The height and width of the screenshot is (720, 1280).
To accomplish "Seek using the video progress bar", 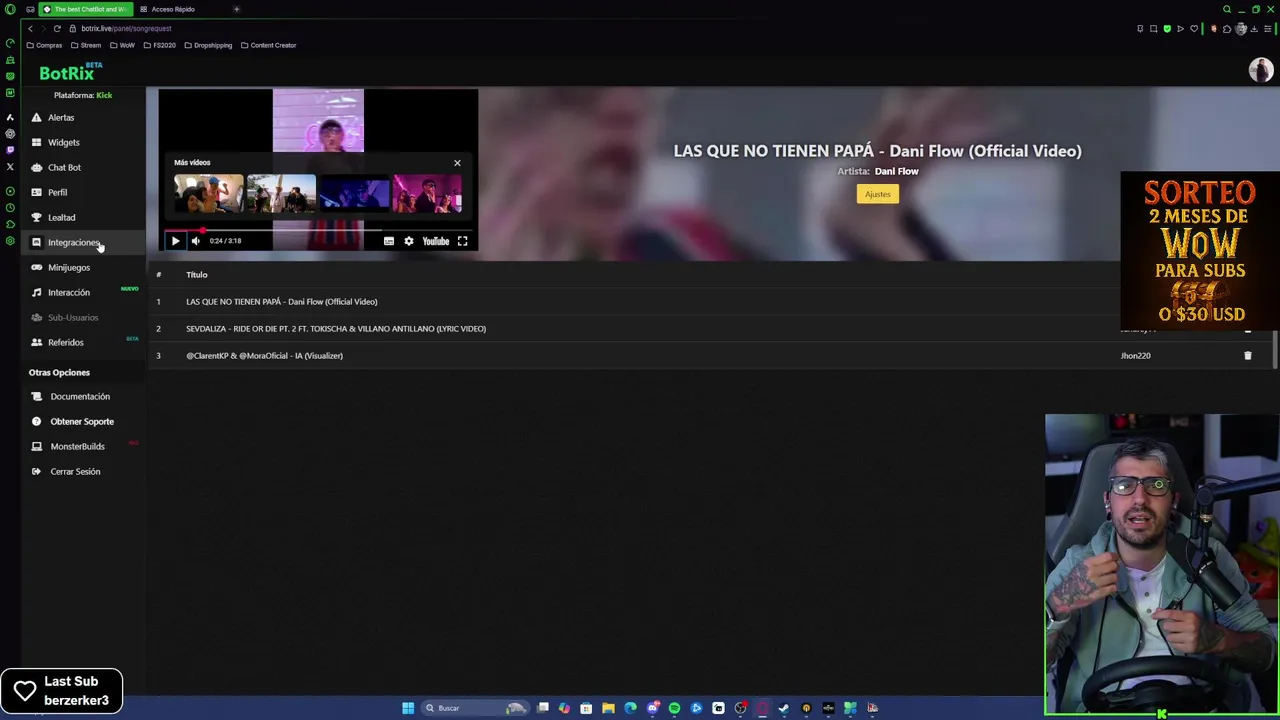I will click(318, 230).
